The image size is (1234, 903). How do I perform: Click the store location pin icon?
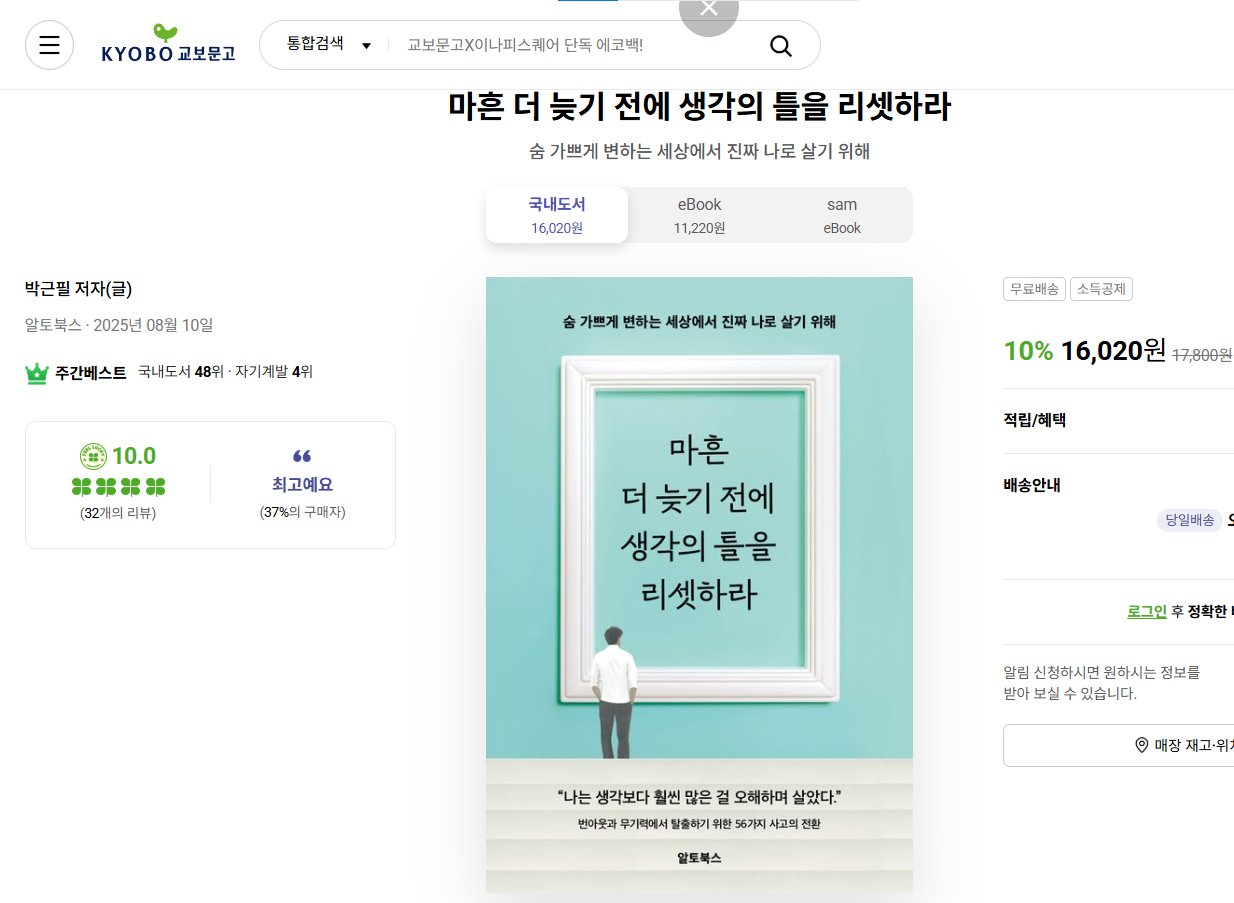1142,745
